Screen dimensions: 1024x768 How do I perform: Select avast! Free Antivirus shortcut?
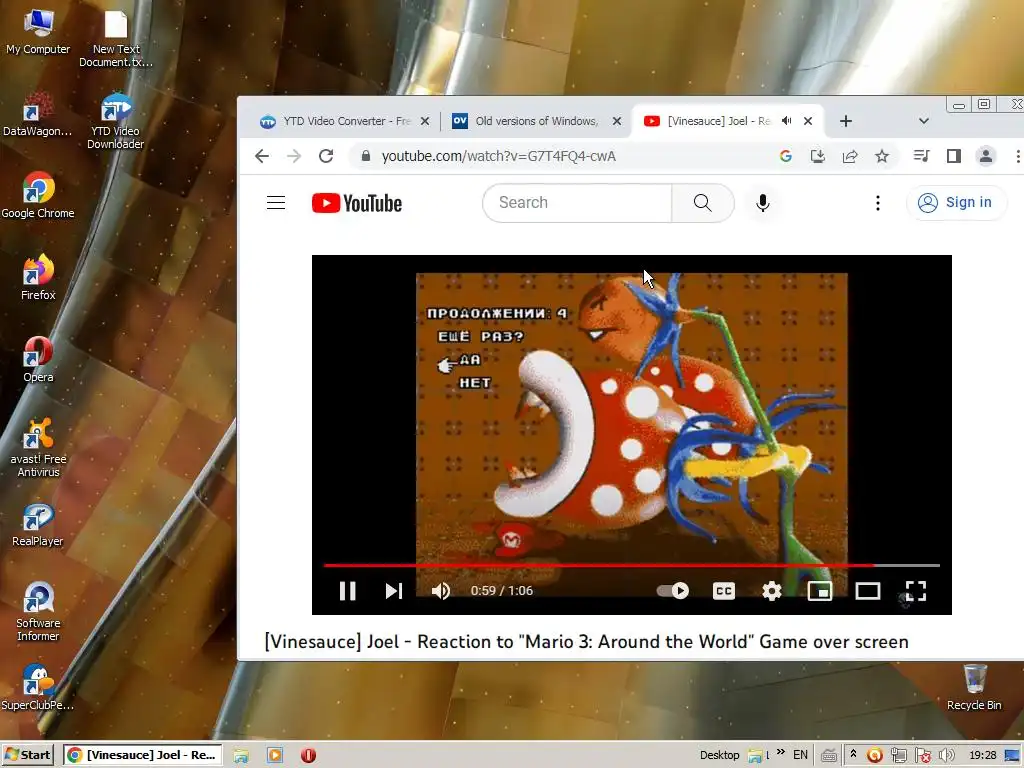point(38,447)
